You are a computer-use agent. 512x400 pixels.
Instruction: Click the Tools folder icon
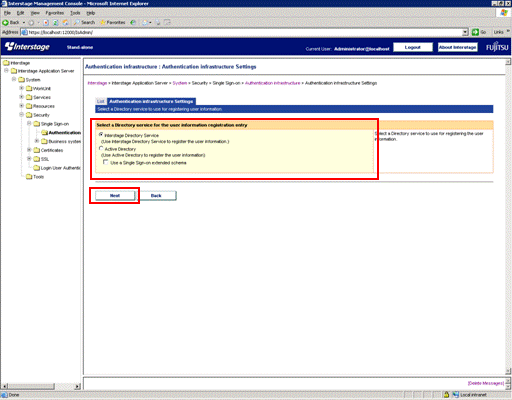[x=29, y=177]
